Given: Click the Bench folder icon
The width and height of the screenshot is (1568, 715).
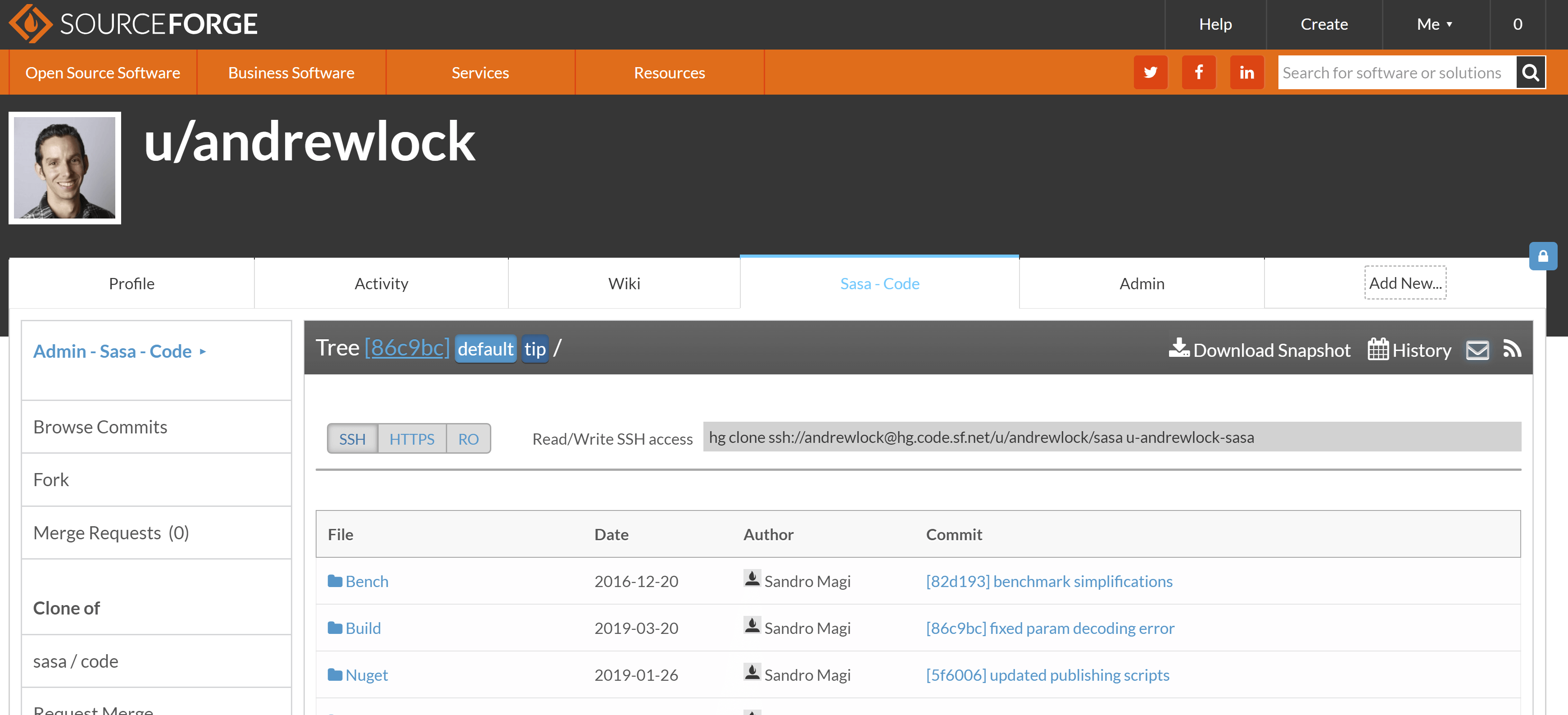Looking at the screenshot, I should point(335,581).
